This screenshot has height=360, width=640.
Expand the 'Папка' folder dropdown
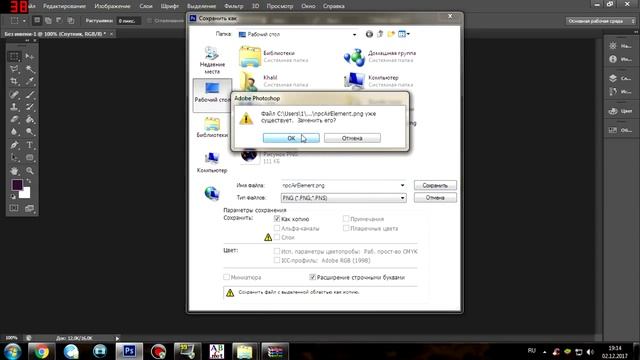pos(354,35)
